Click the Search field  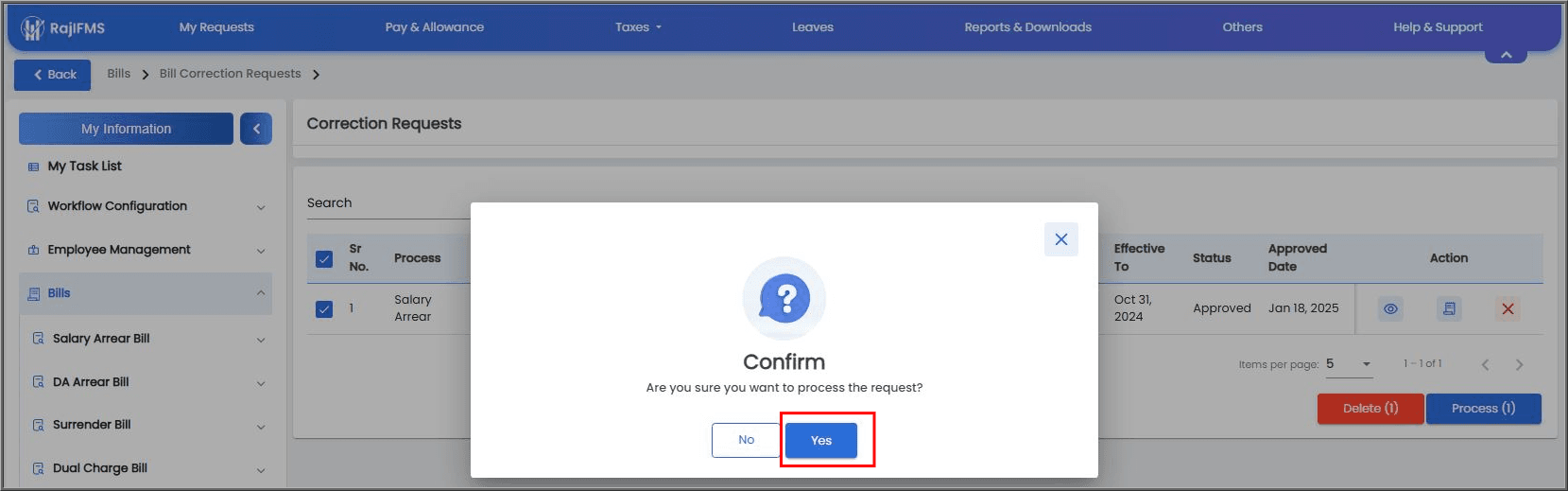[x=388, y=203]
